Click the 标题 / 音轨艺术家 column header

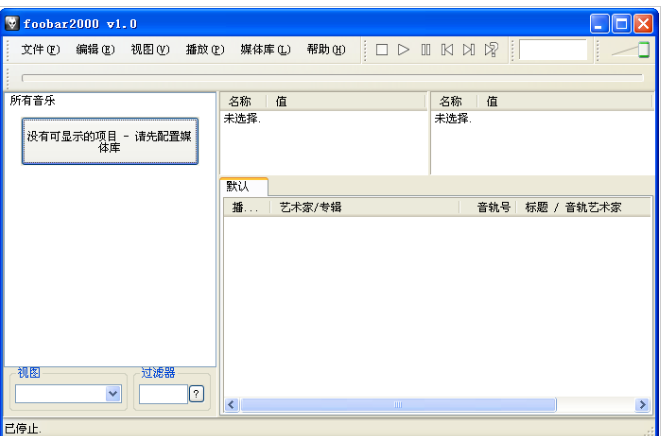(x=584, y=207)
